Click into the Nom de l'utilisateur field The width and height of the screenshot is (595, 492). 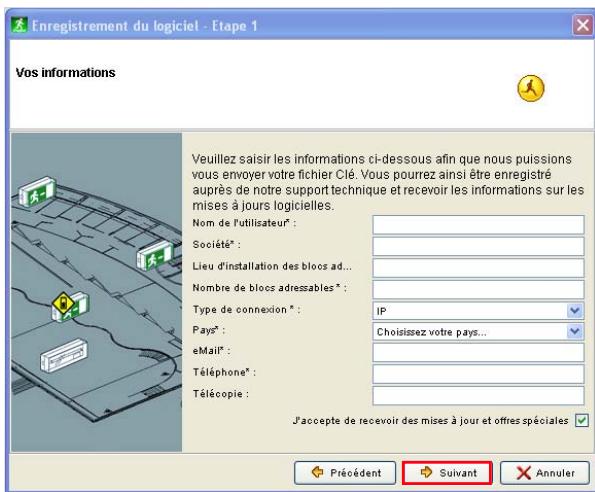[x=478, y=225]
